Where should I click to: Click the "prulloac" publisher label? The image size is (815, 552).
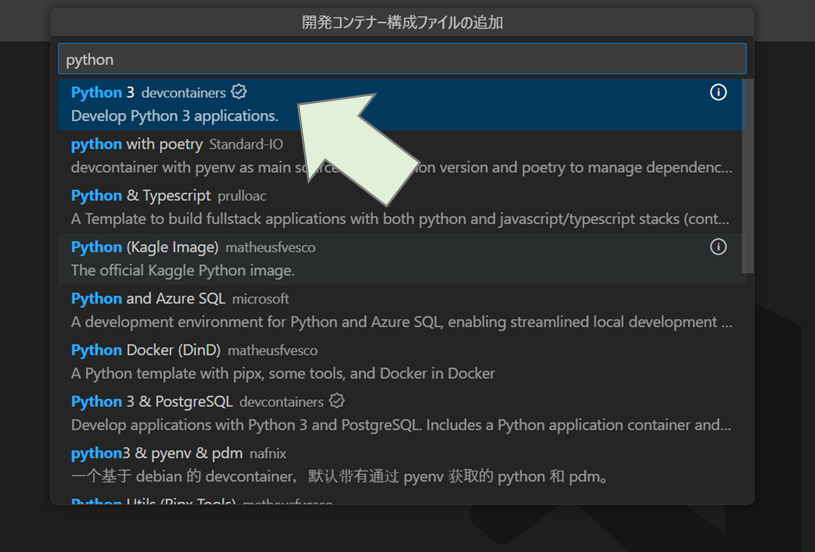[x=242, y=196]
